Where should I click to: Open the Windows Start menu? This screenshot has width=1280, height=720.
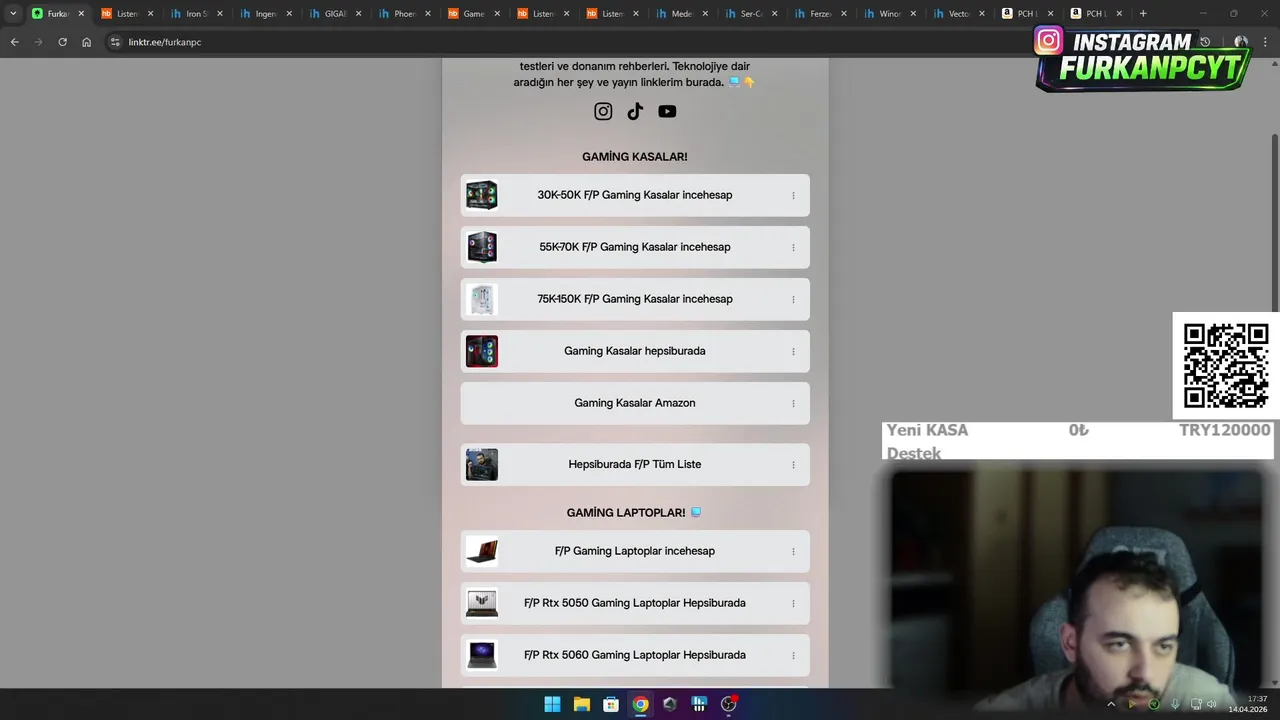(552, 704)
